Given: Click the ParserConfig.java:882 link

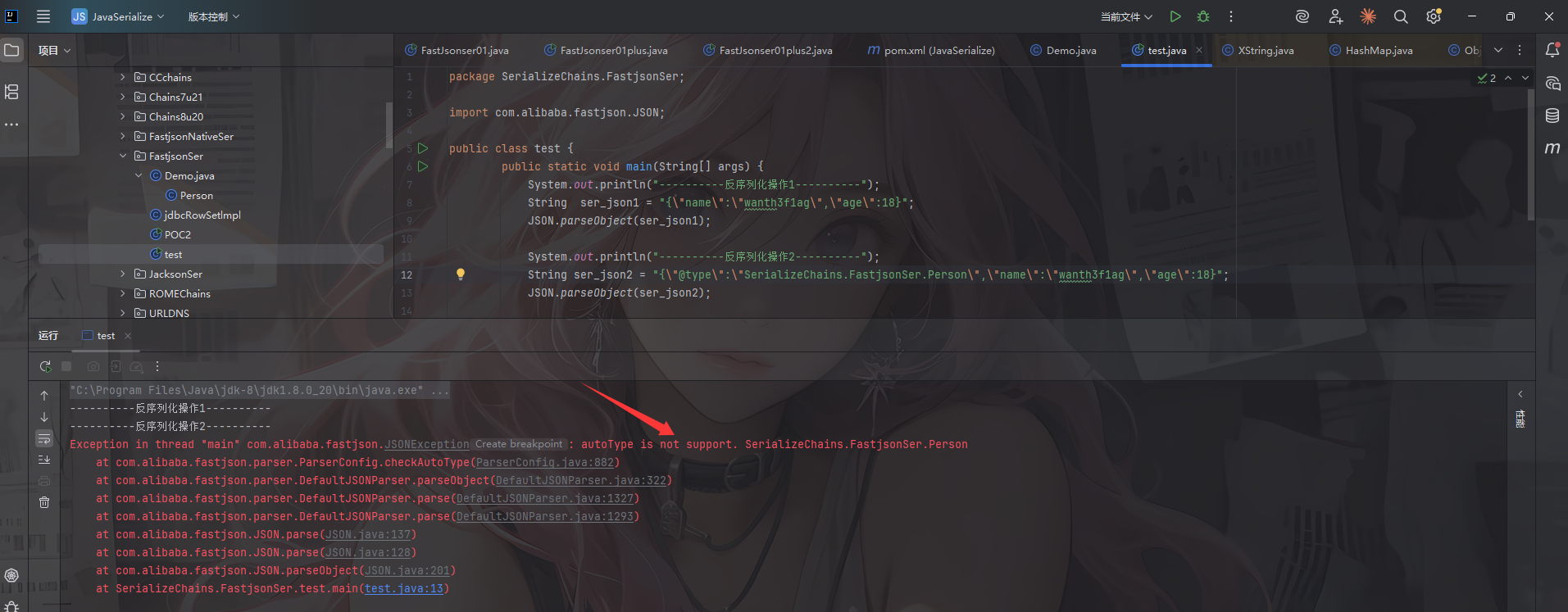Looking at the screenshot, I should tap(544, 462).
